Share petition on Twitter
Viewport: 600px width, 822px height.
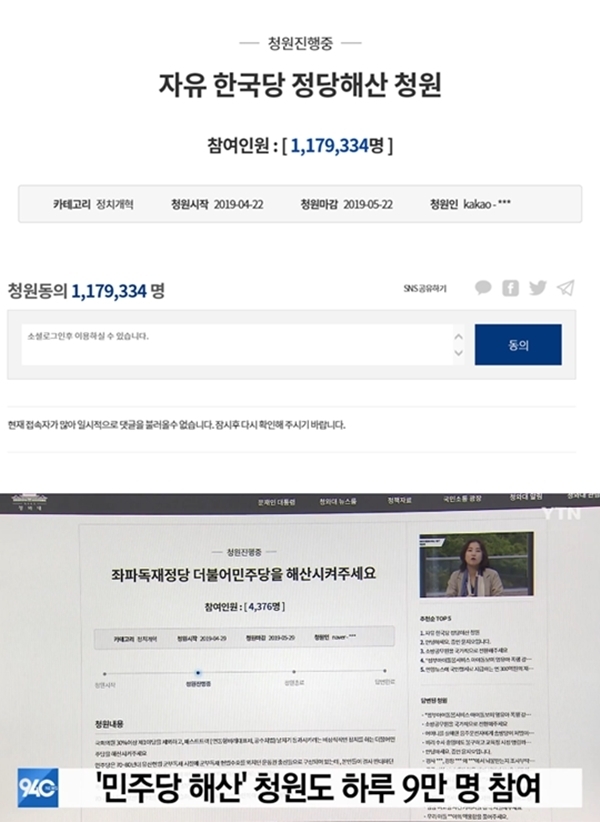537,288
